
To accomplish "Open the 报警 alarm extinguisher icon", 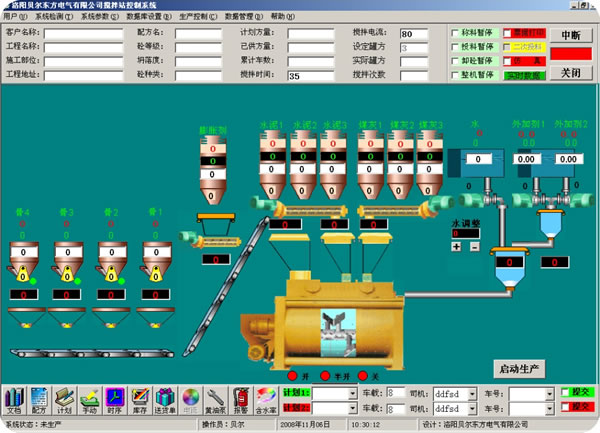I will coord(241,400).
